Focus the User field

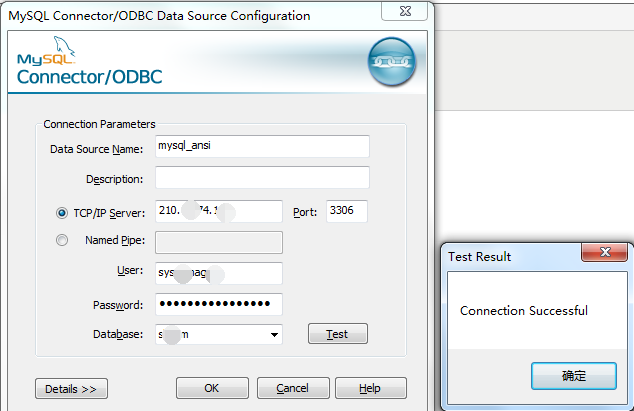[219, 273]
